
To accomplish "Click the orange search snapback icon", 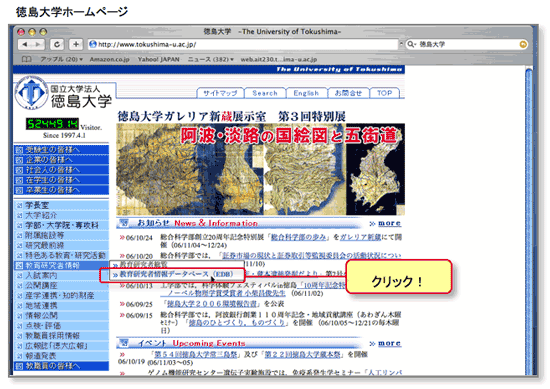I will (x=523, y=45).
